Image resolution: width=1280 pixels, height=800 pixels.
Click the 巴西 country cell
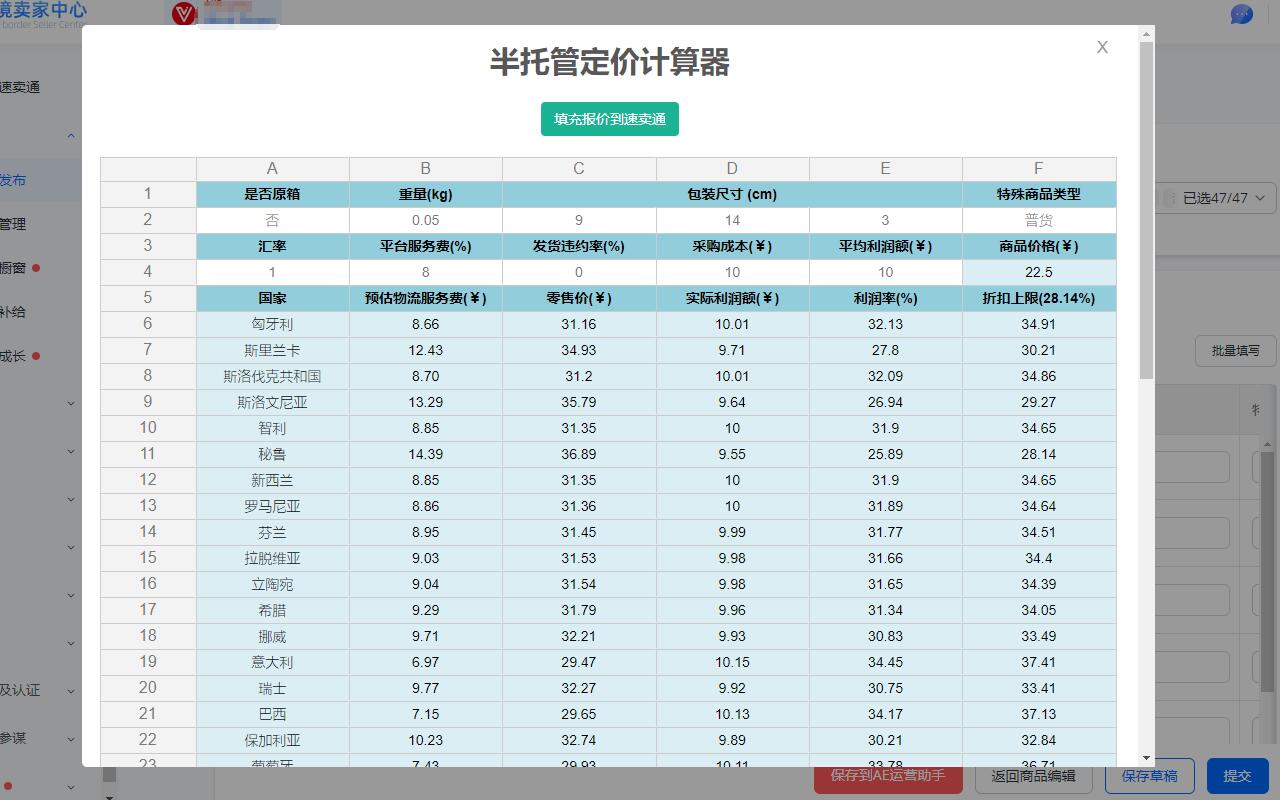tap(272, 714)
